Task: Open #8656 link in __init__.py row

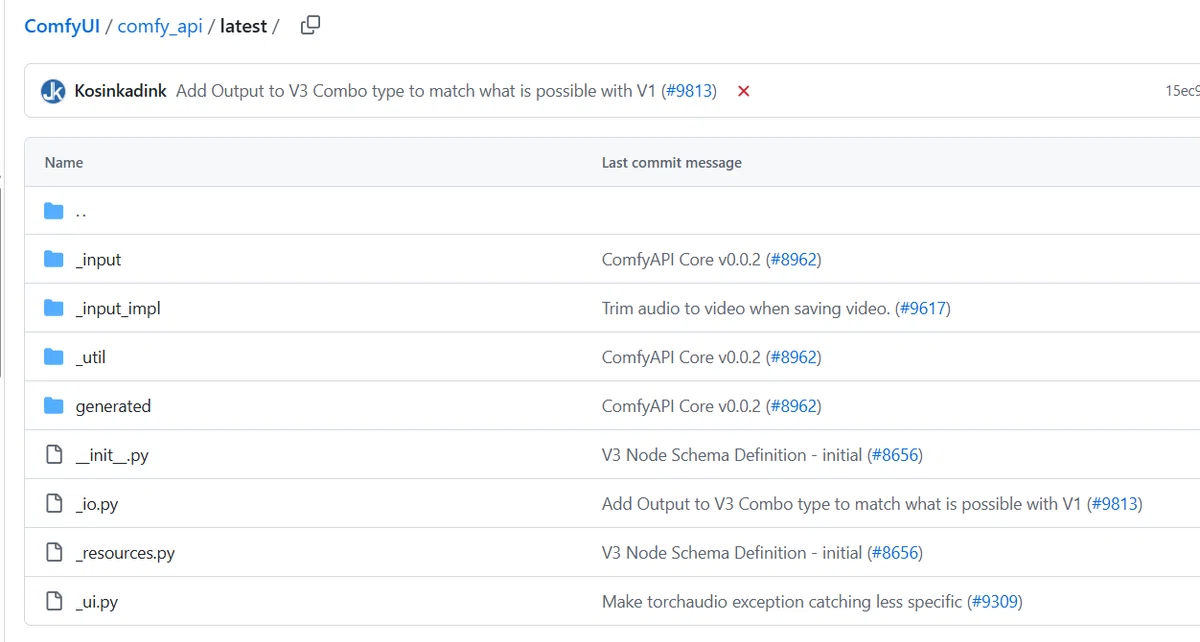Action: click(895, 455)
